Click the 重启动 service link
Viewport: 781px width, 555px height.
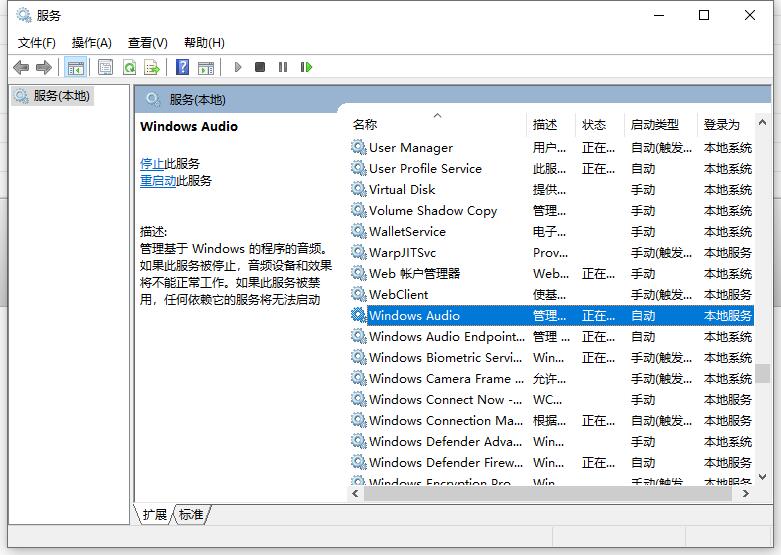[158, 181]
